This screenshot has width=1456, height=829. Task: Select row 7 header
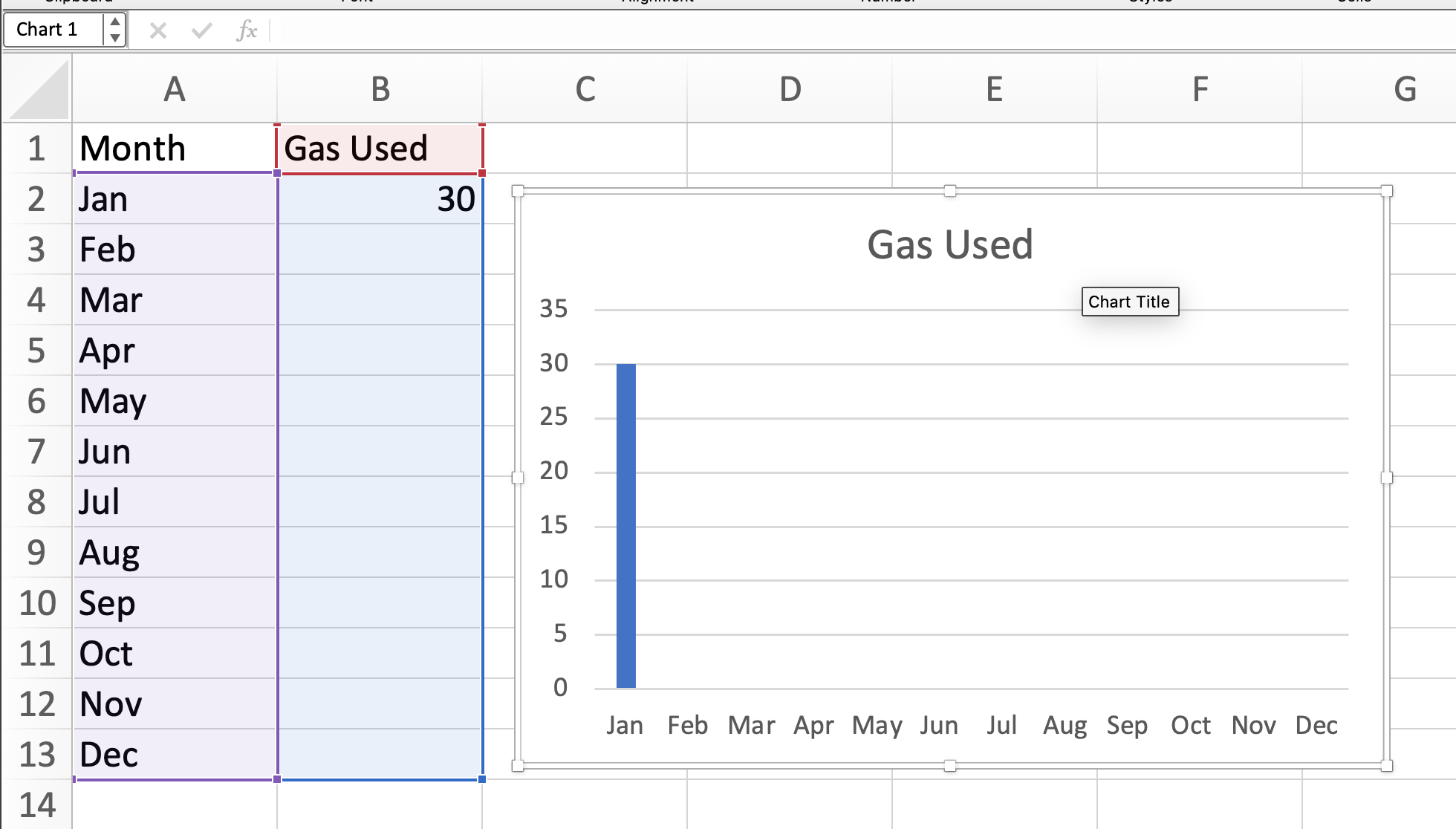36,452
